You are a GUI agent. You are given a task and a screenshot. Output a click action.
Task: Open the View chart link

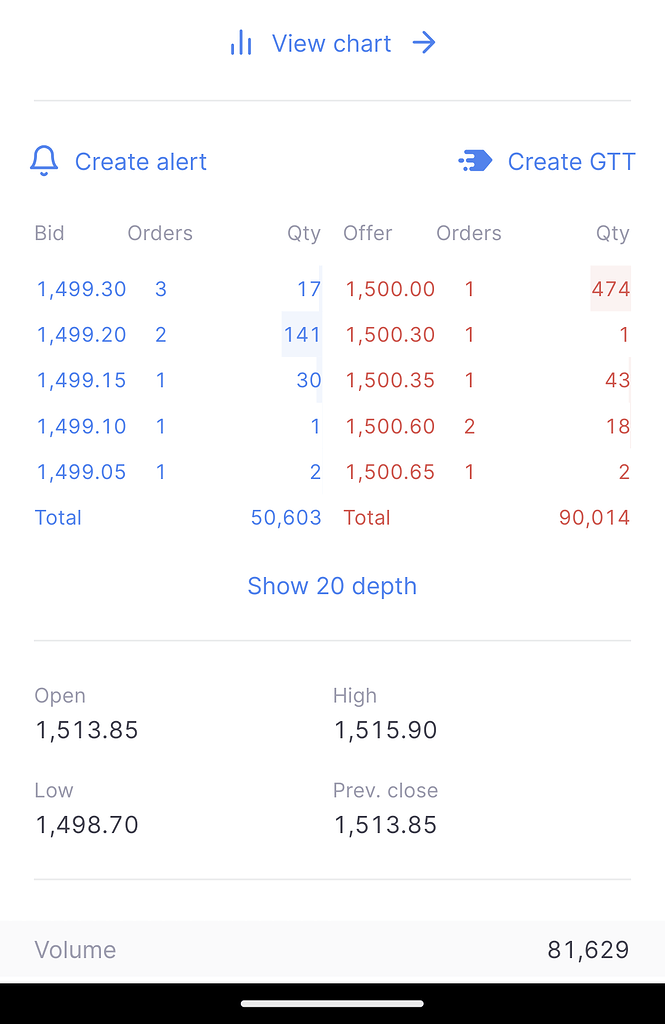tap(331, 43)
